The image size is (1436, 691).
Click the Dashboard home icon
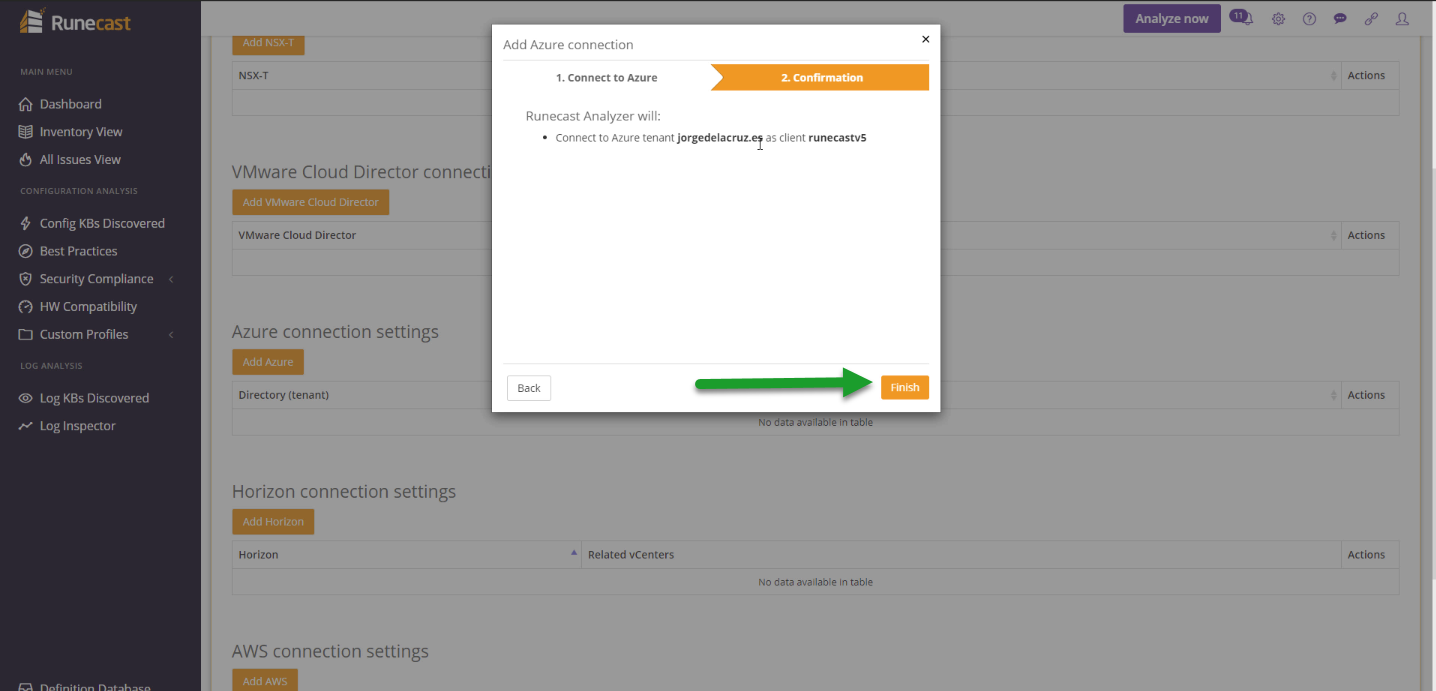point(26,104)
